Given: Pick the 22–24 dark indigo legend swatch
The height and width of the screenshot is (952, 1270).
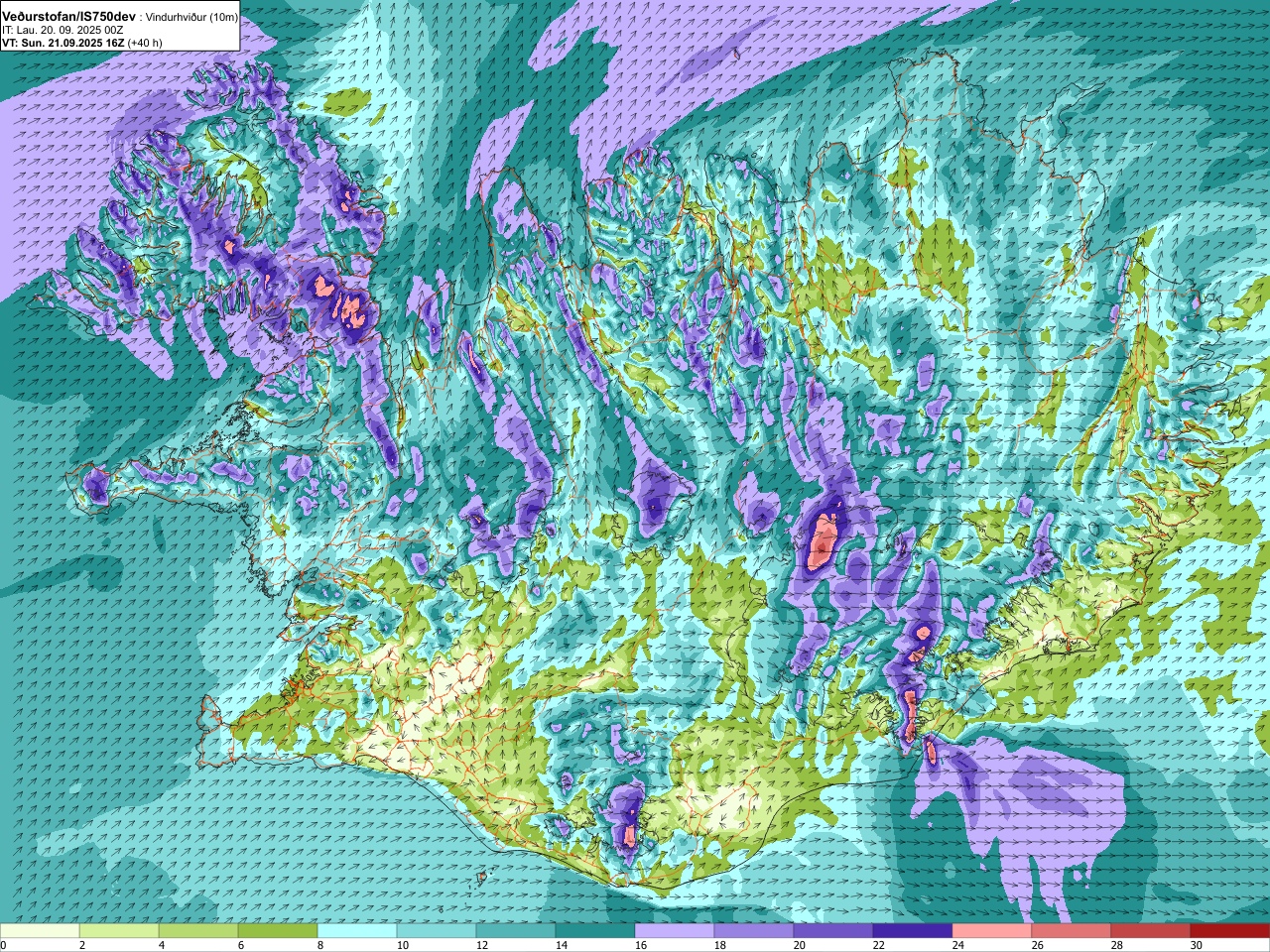Looking at the screenshot, I should [913, 931].
